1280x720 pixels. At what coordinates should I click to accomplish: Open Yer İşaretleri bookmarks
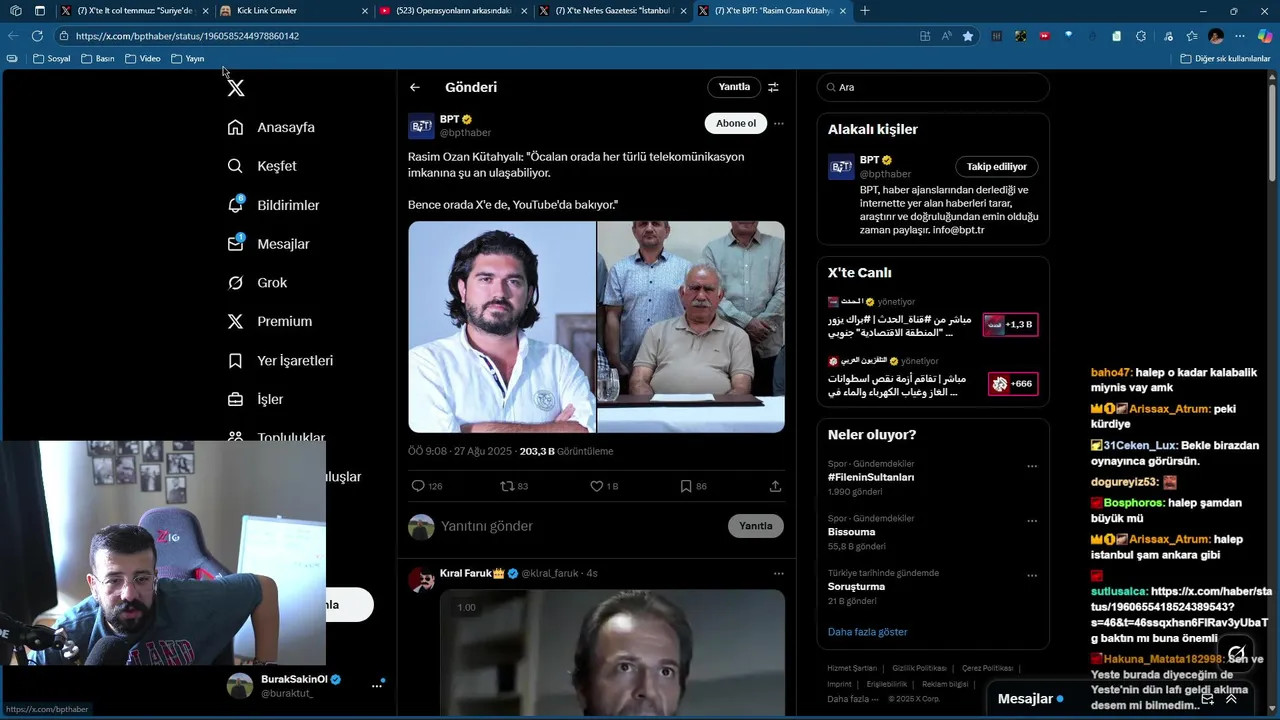pos(280,360)
